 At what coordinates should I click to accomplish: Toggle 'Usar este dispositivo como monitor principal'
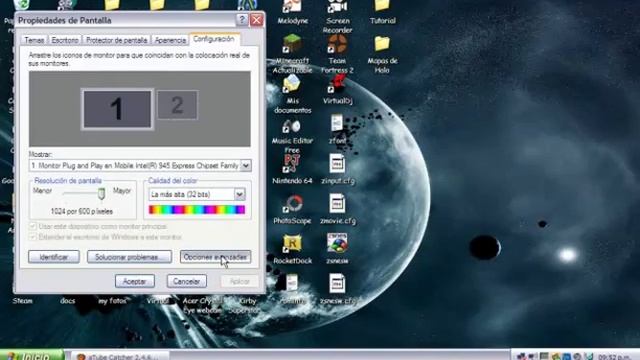pos(33,226)
